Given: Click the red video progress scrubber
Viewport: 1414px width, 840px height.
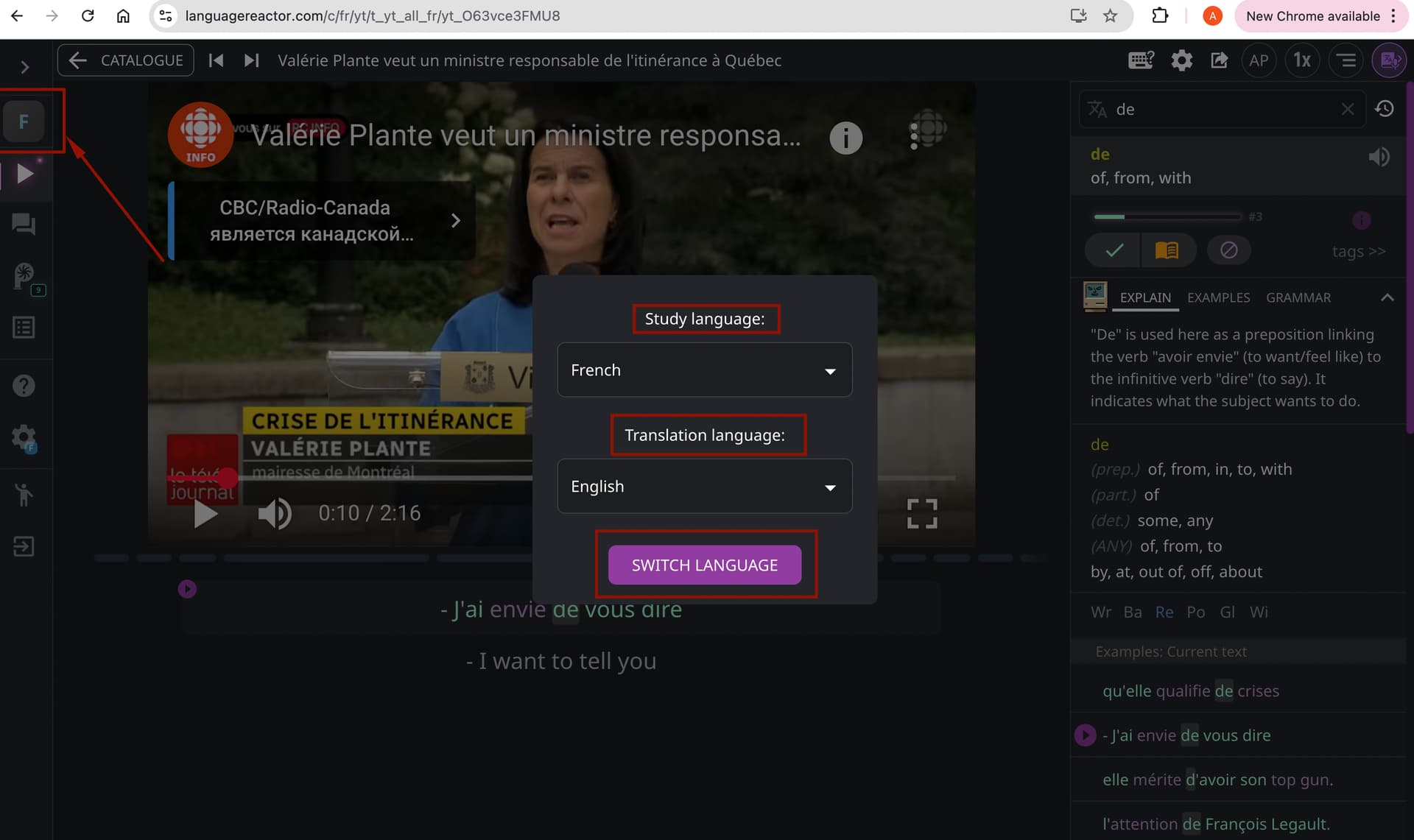Looking at the screenshot, I should (x=228, y=478).
